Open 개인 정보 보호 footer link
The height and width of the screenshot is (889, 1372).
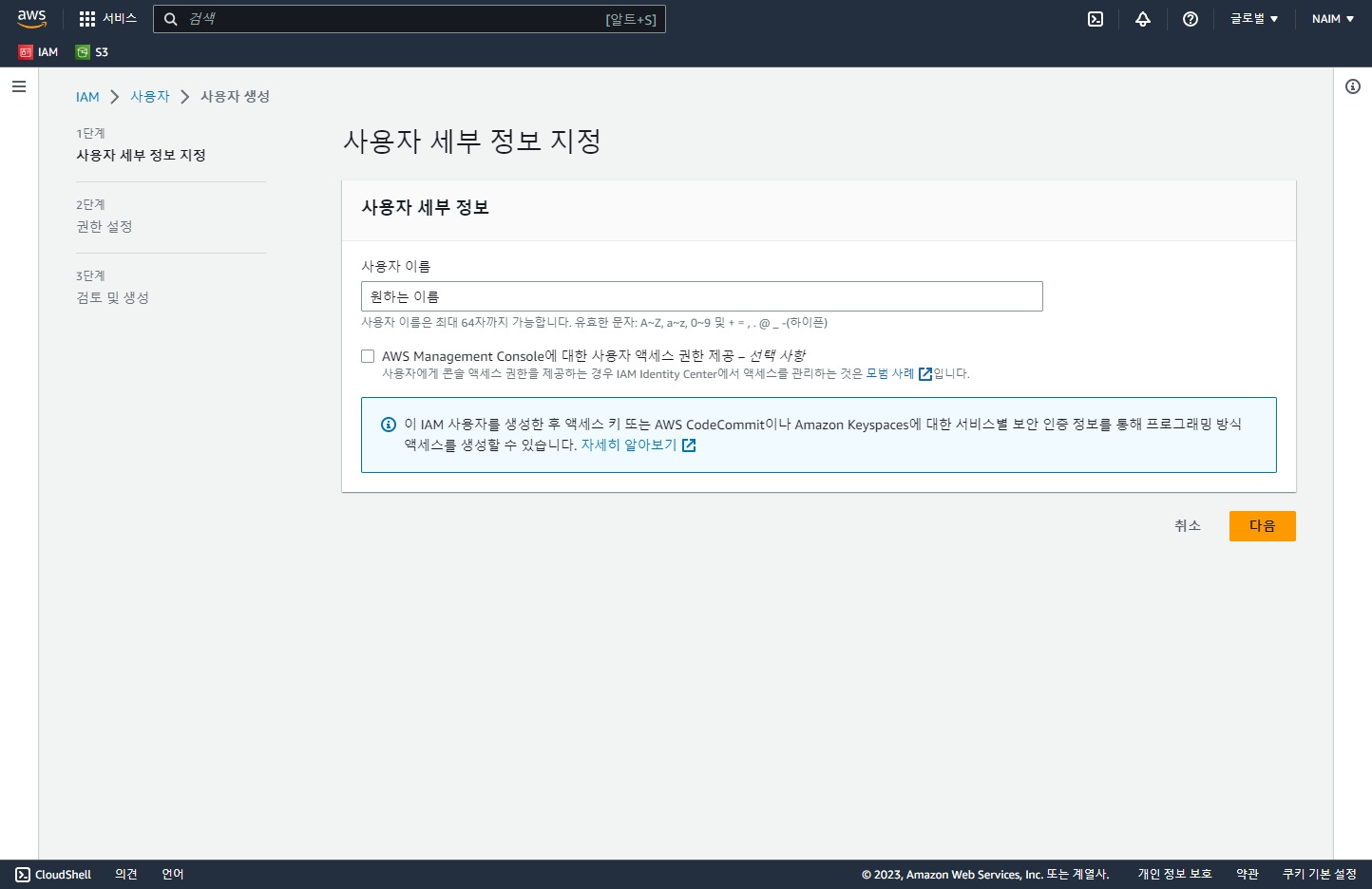(x=1175, y=875)
